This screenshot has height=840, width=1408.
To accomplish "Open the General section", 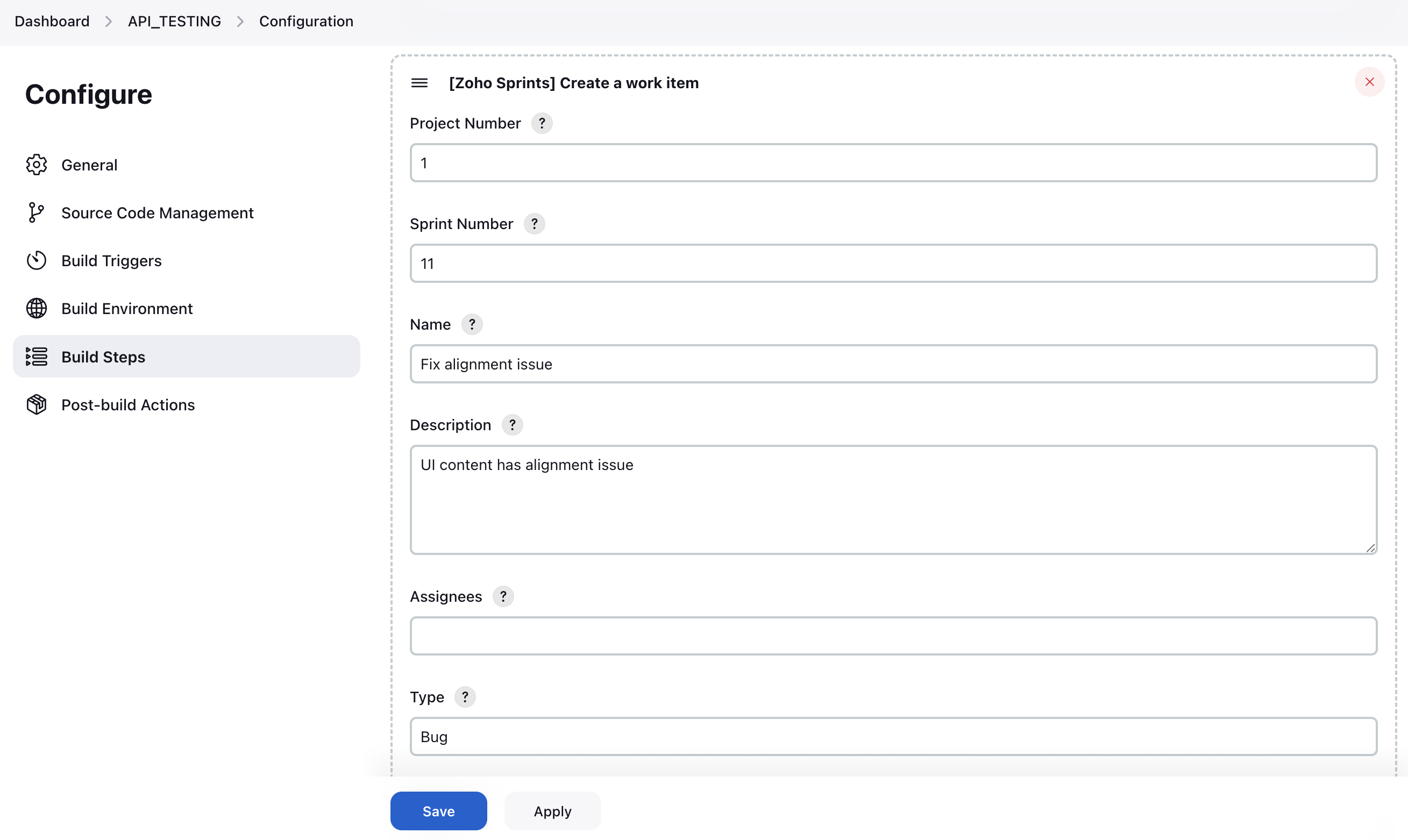I will point(186,165).
